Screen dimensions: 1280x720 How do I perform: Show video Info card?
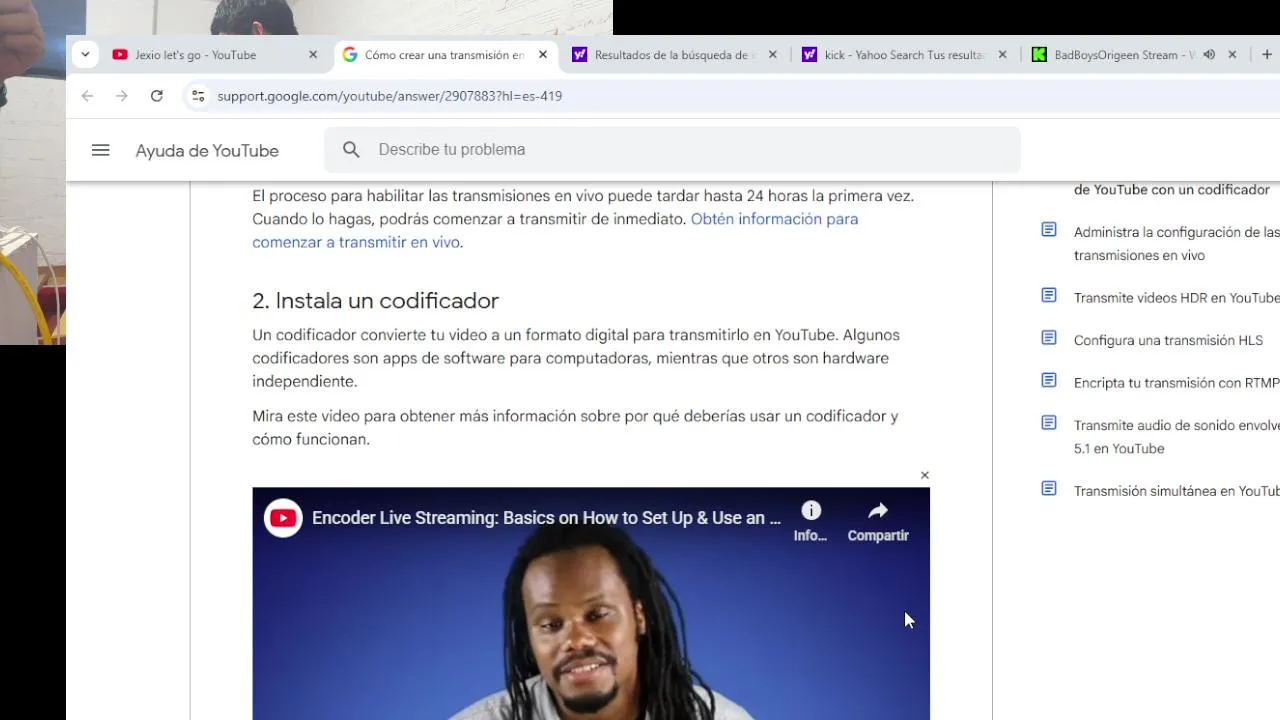click(811, 522)
